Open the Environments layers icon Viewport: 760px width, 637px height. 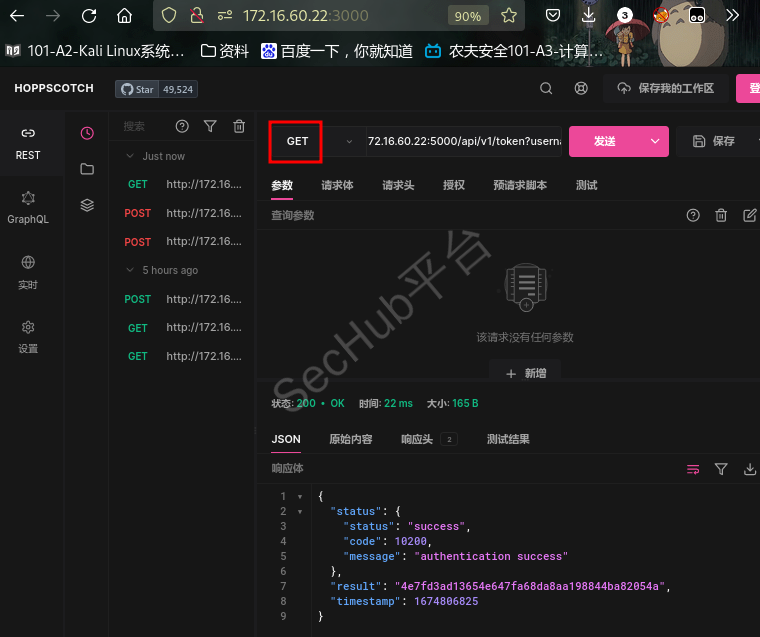tap(87, 205)
